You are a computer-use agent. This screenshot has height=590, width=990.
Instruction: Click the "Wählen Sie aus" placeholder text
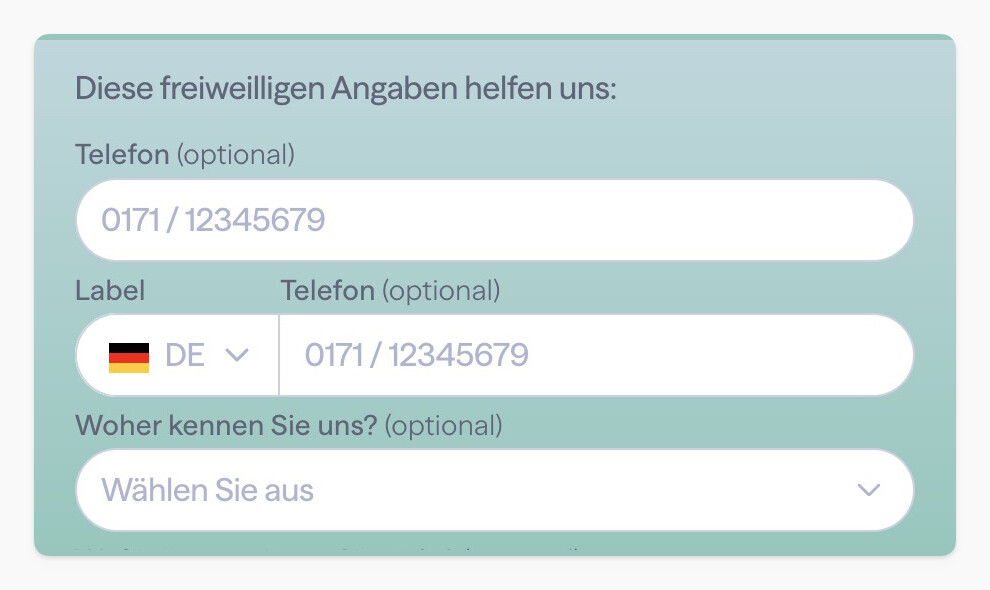point(208,490)
